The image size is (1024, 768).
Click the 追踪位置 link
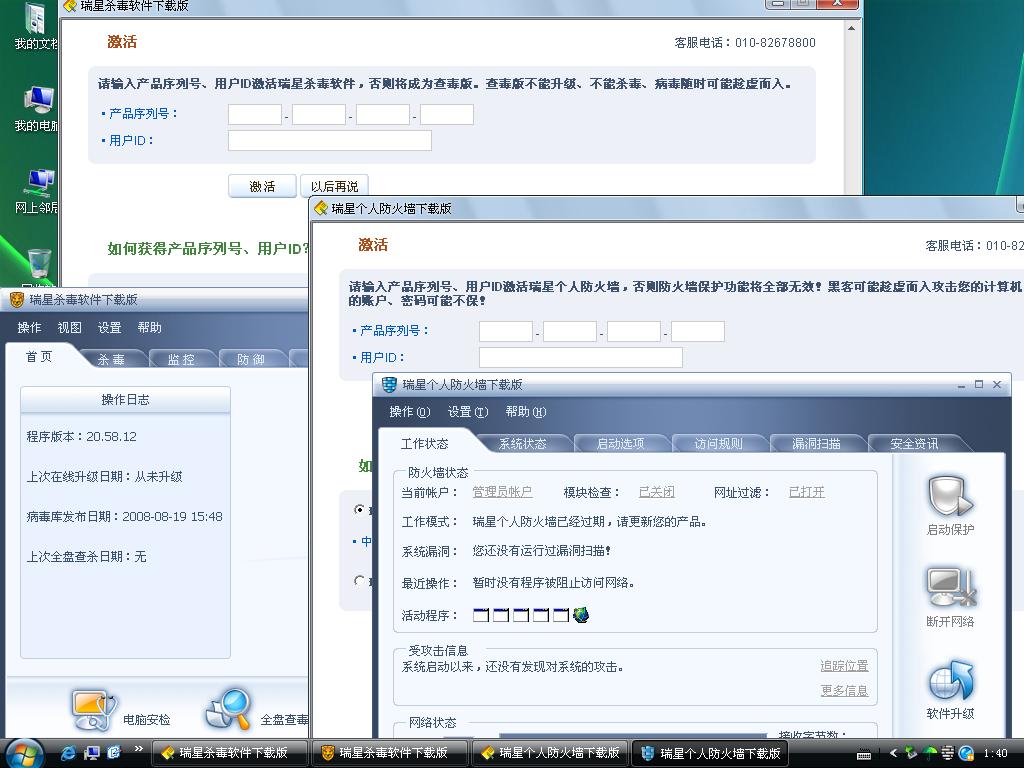tap(844, 666)
